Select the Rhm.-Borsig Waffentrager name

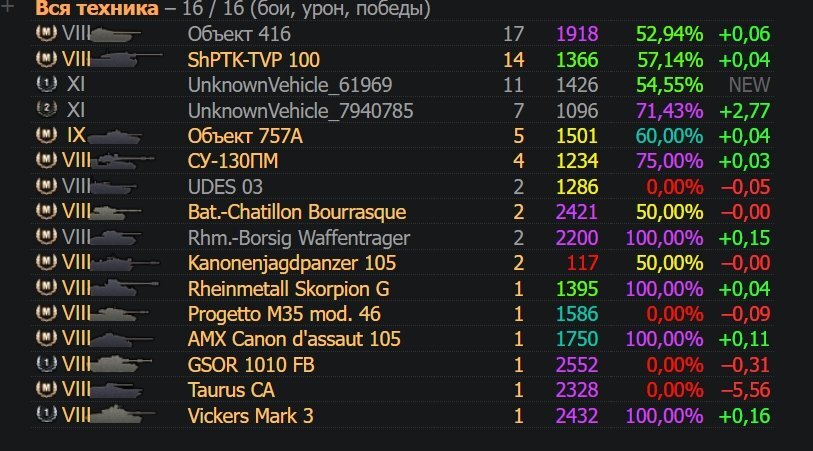tap(299, 238)
